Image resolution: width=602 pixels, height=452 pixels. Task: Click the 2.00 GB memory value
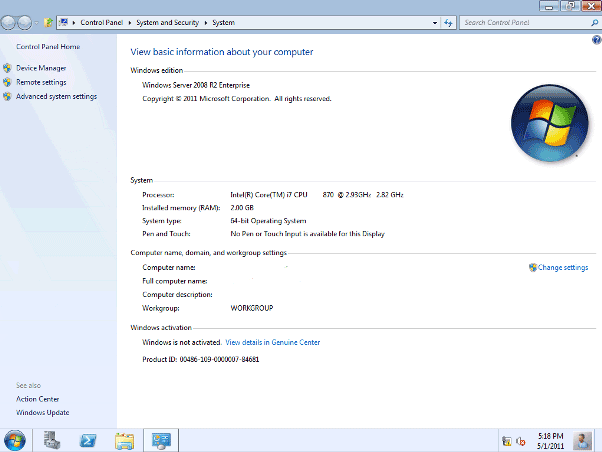click(242, 208)
